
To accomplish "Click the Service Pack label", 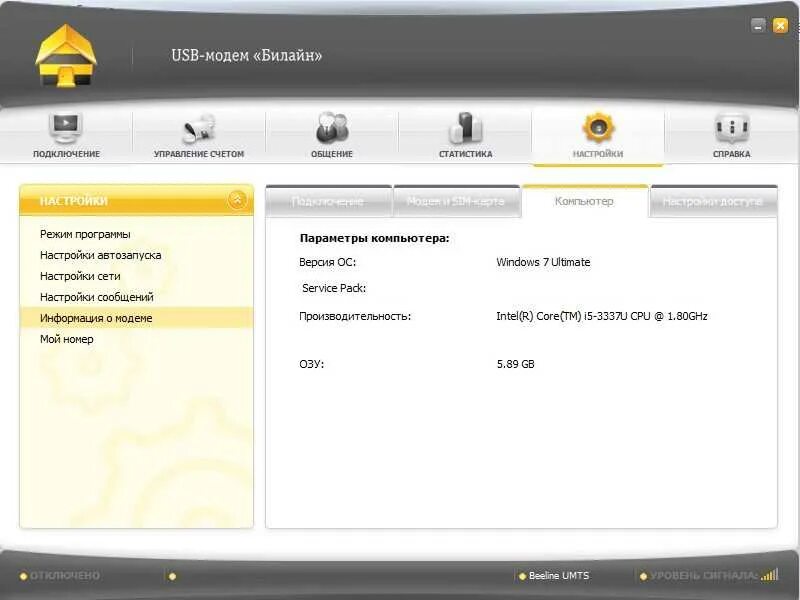I will [334, 288].
